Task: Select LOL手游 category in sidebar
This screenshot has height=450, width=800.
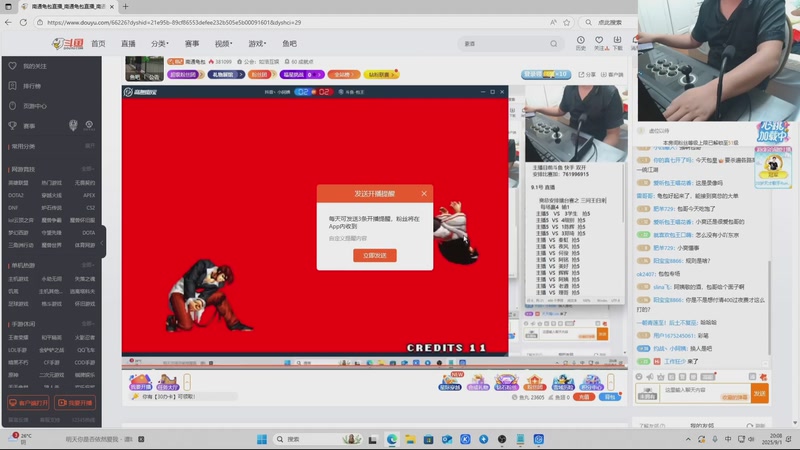Action: (x=17, y=350)
